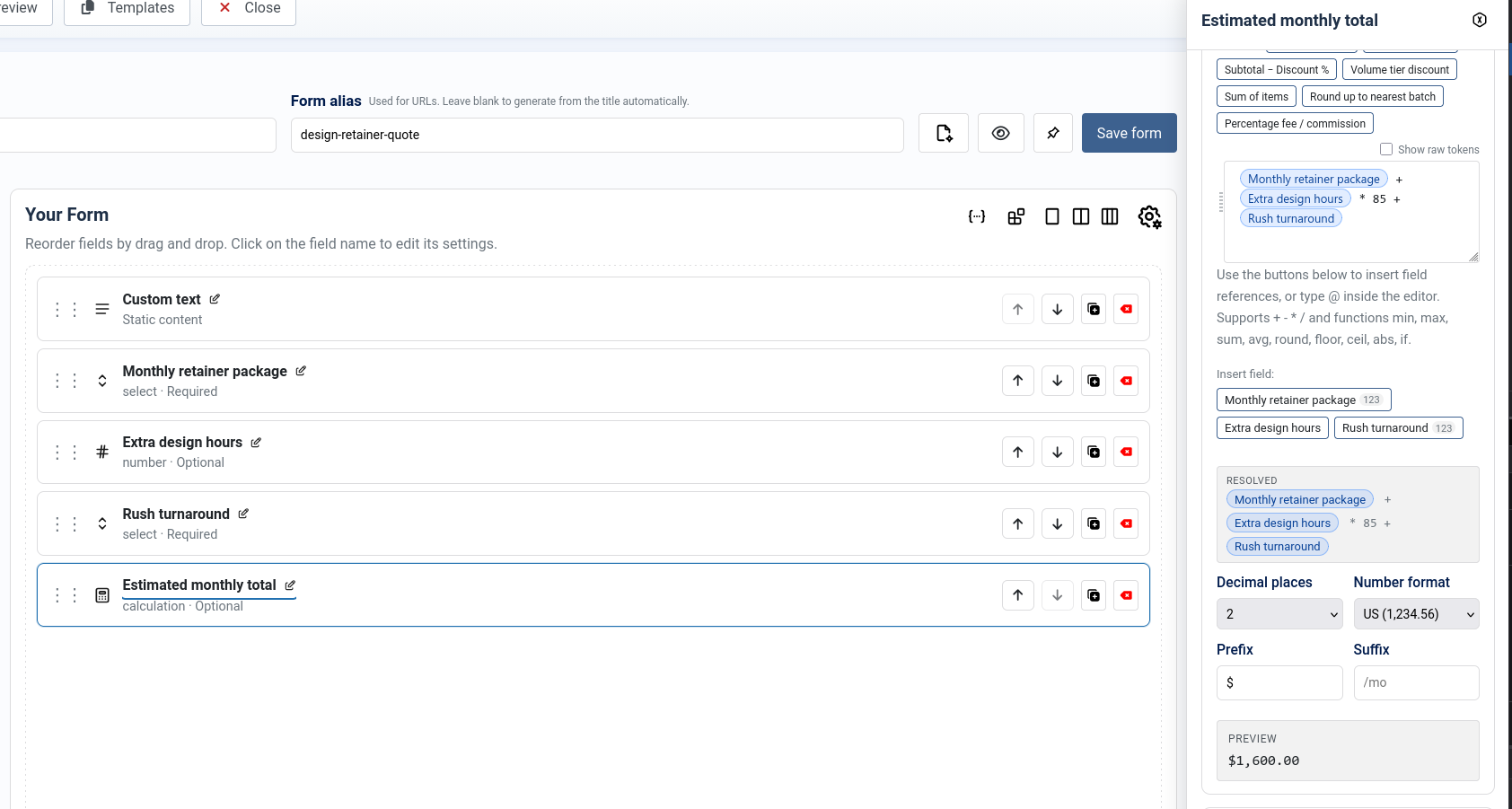Insert Round up to nearest batch preset

(1373, 96)
